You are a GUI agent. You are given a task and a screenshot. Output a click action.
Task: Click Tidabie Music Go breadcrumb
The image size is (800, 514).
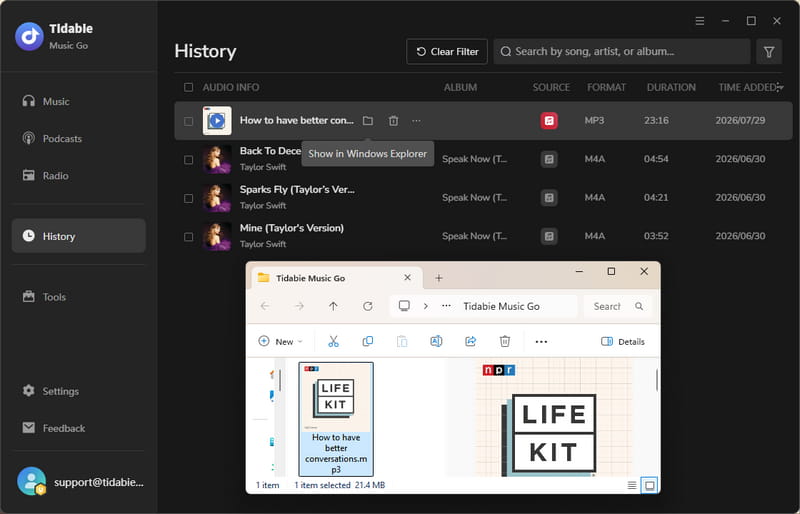click(501, 306)
